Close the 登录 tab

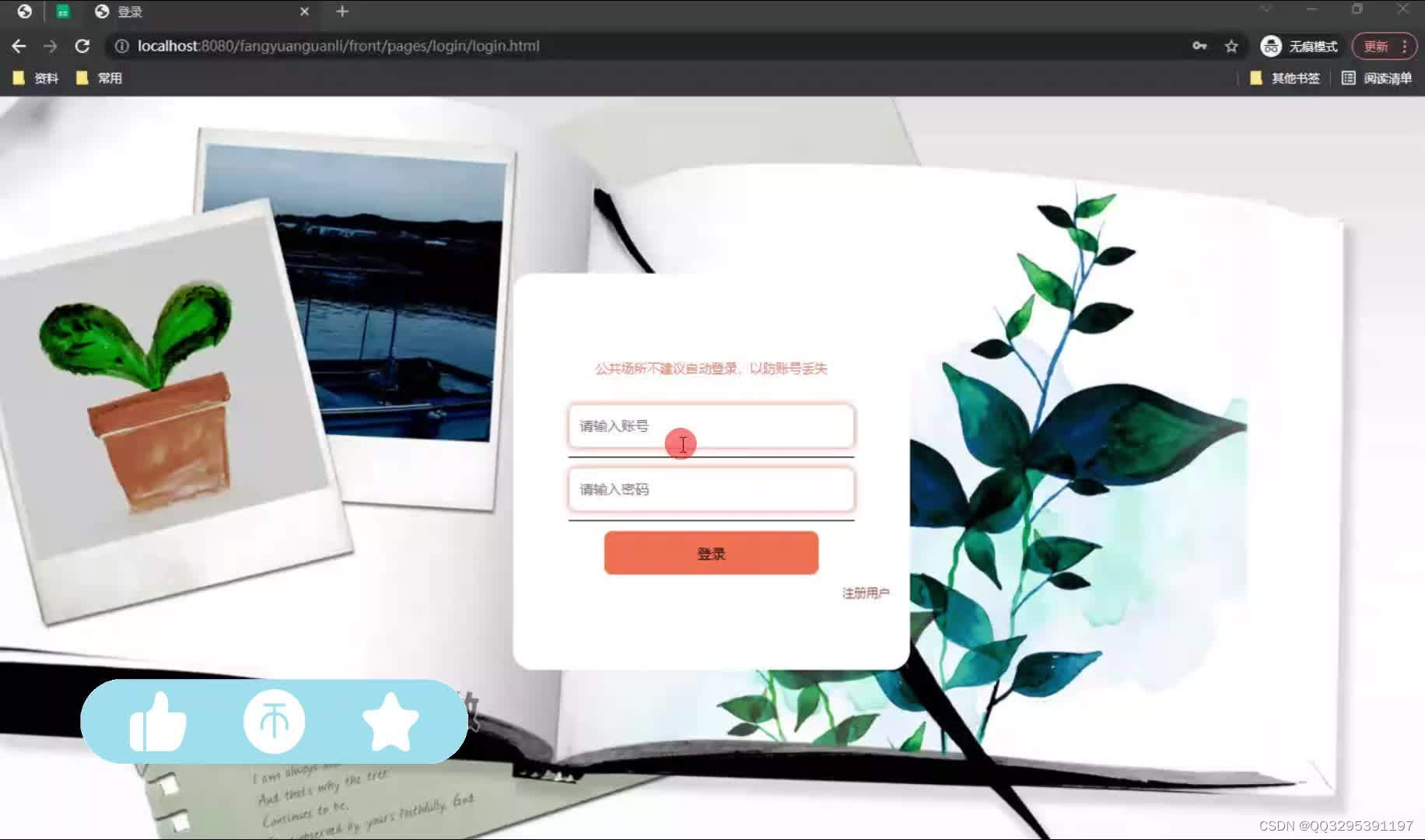pyautogui.click(x=304, y=12)
